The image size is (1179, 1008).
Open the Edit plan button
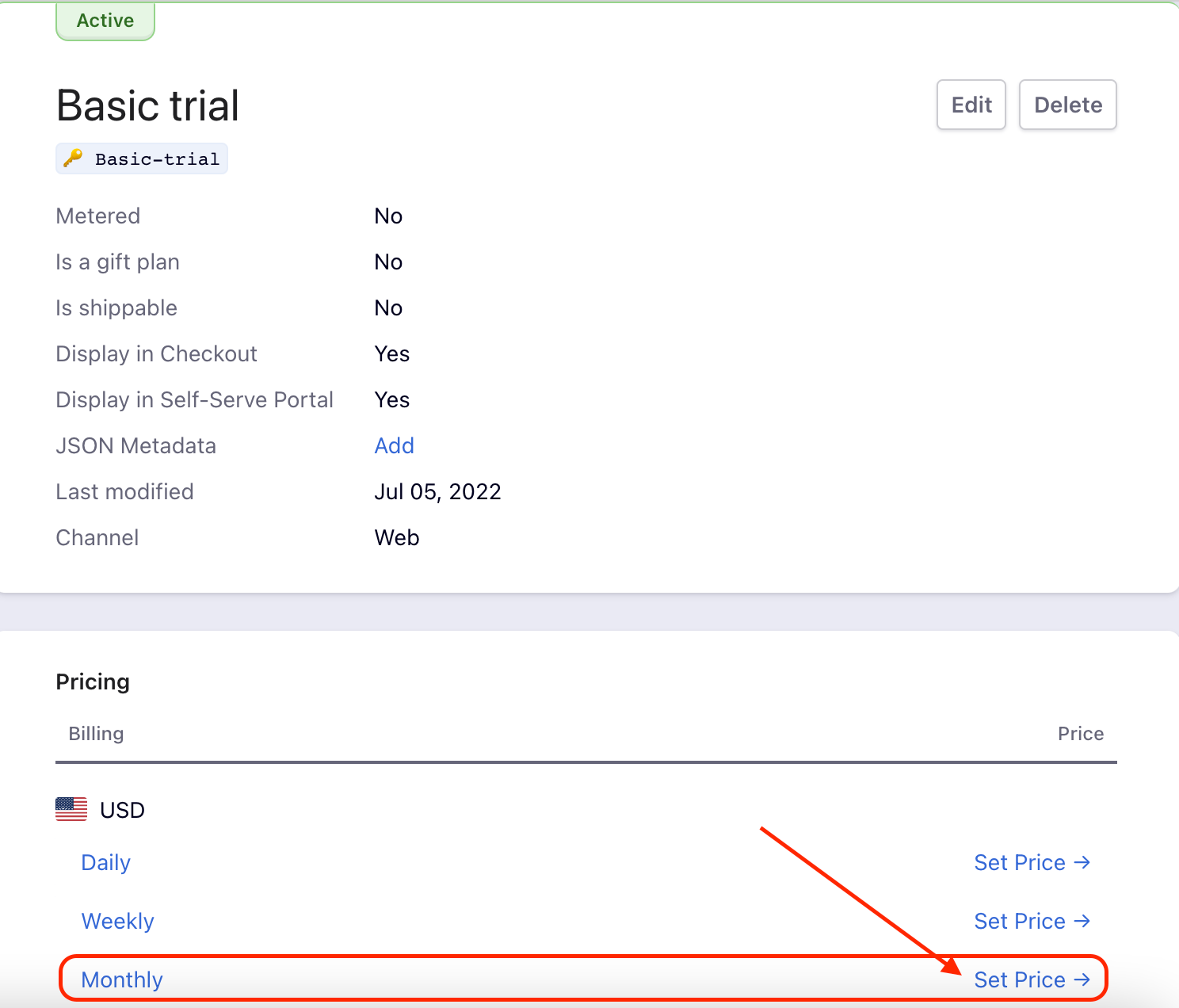(971, 105)
